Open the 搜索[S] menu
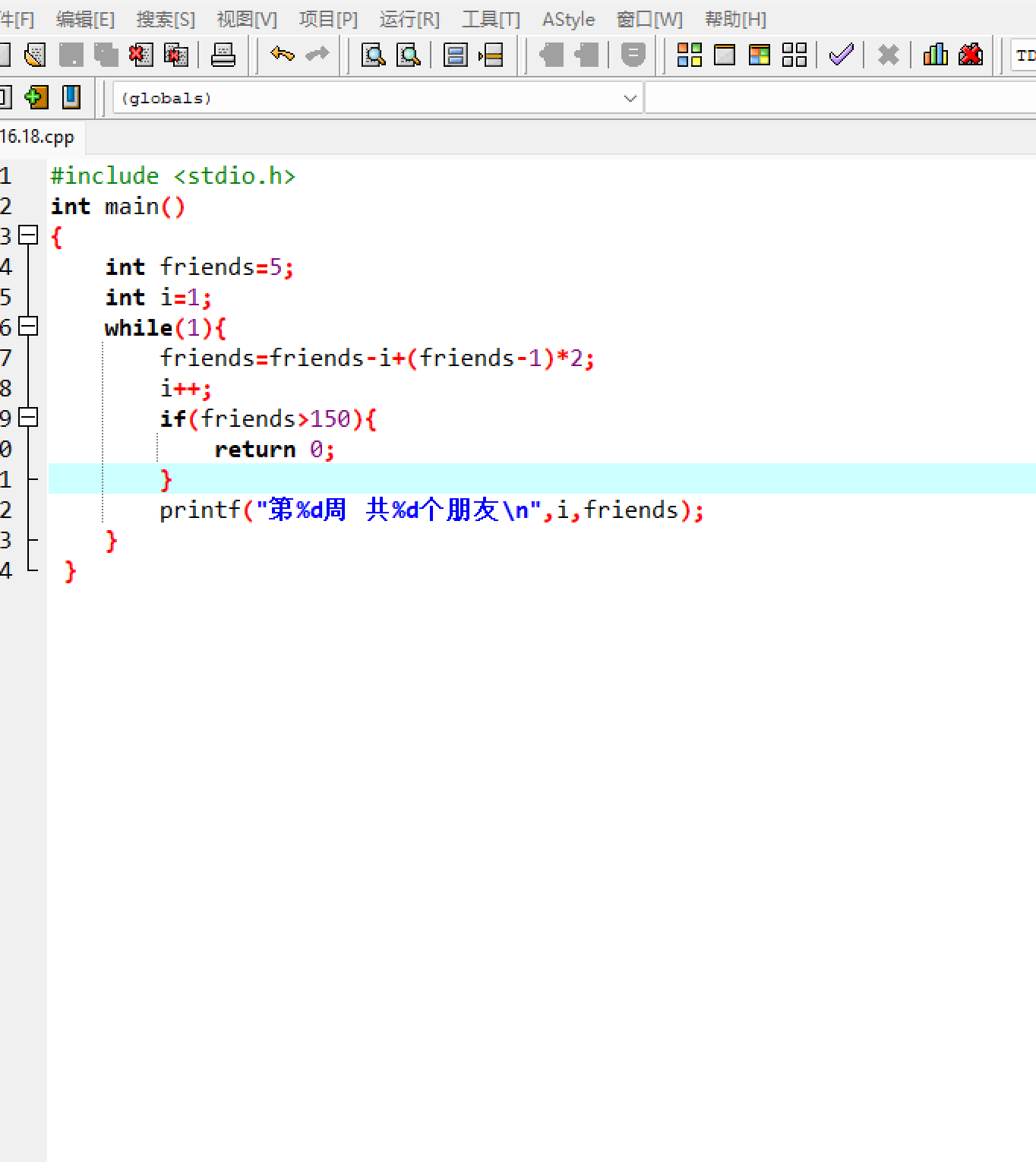Viewport: 1036px width, 1162px height. point(166,20)
